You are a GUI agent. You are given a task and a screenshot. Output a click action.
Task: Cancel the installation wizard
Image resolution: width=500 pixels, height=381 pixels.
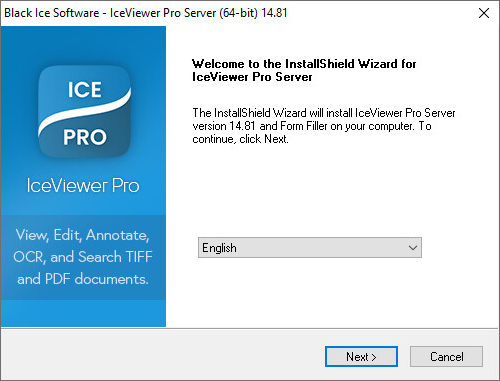coord(446,357)
